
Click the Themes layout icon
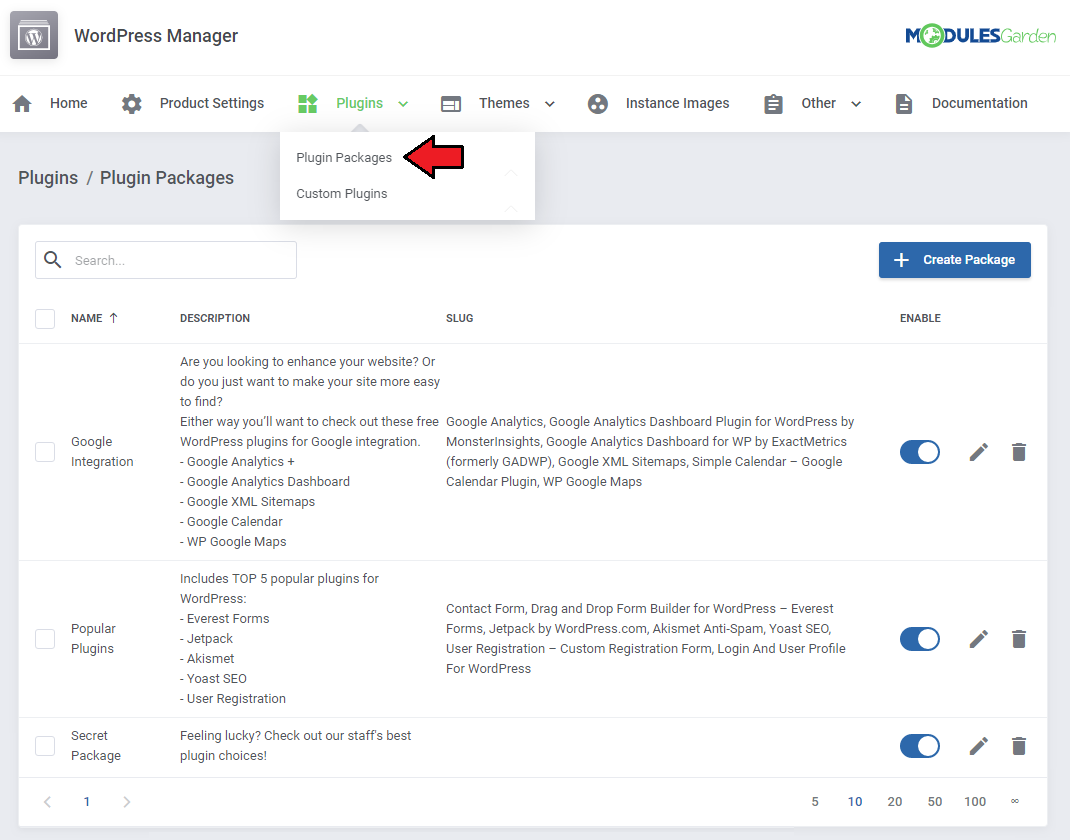(x=451, y=104)
